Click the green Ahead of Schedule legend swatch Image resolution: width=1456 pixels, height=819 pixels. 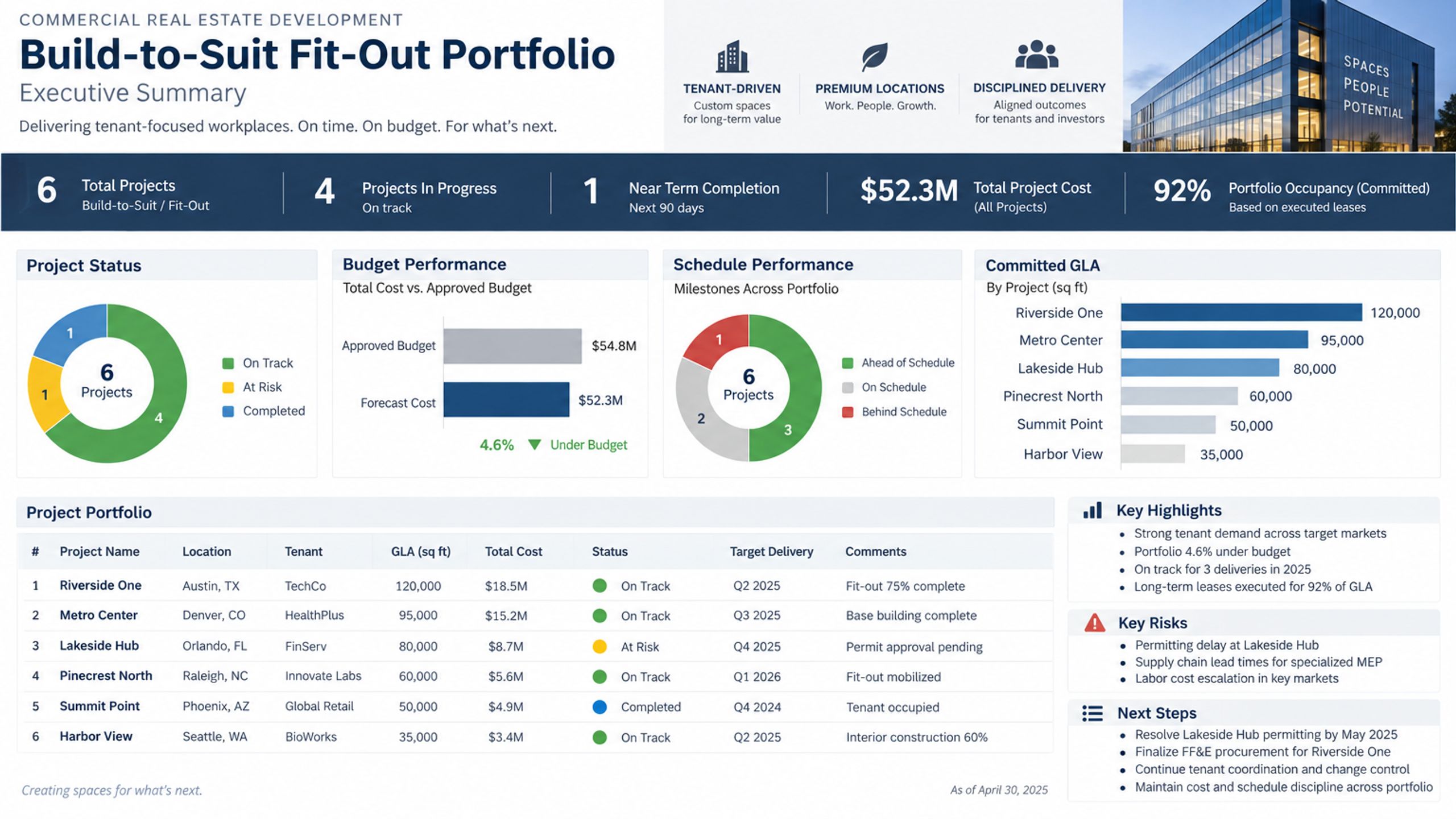pyautogui.click(x=847, y=363)
